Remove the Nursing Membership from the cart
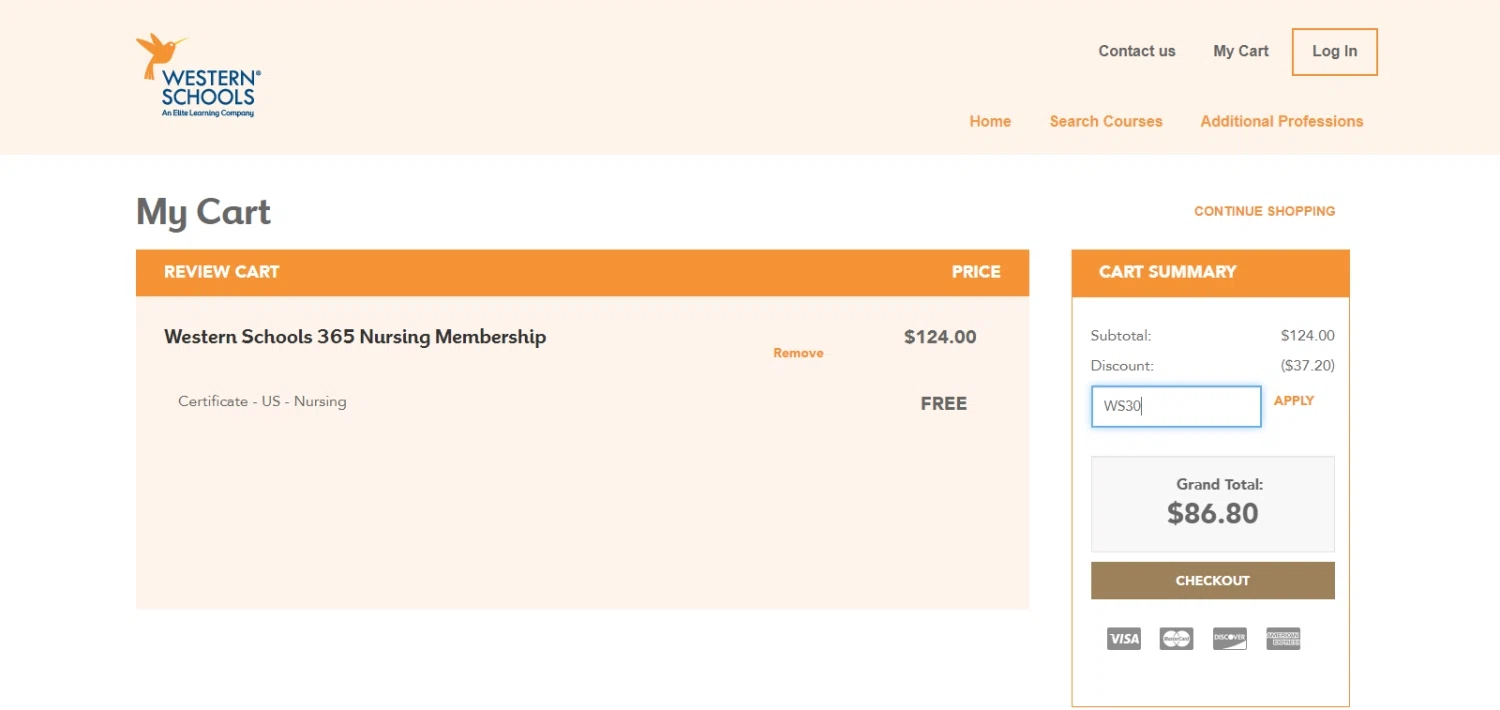The height and width of the screenshot is (710, 1500). pyautogui.click(x=798, y=353)
